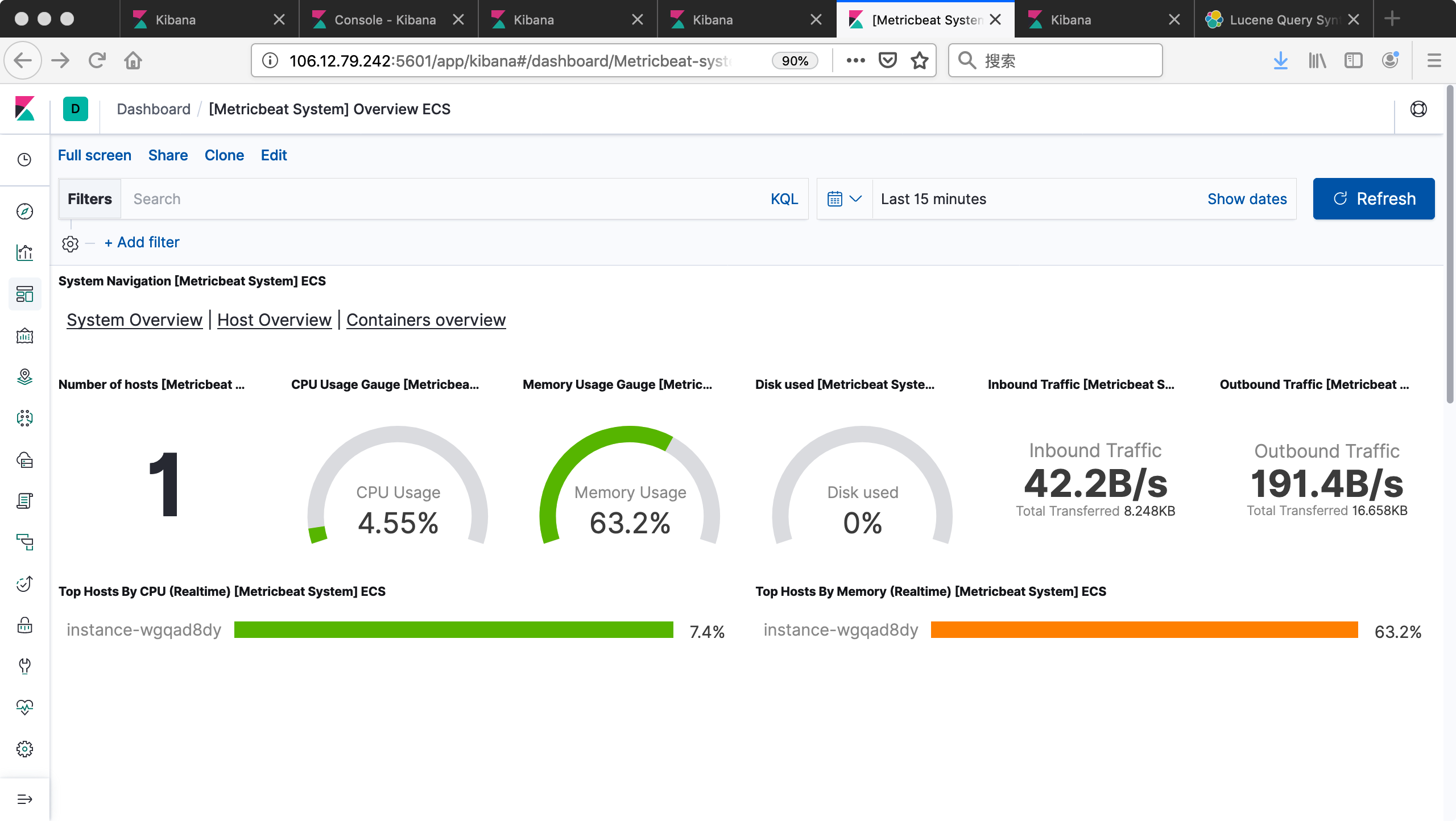Image resolution: width=1456 pixels, height=821 pixels.
Task: Toggle the browser sidebar icon
Action: click(x=1354, y=60)
